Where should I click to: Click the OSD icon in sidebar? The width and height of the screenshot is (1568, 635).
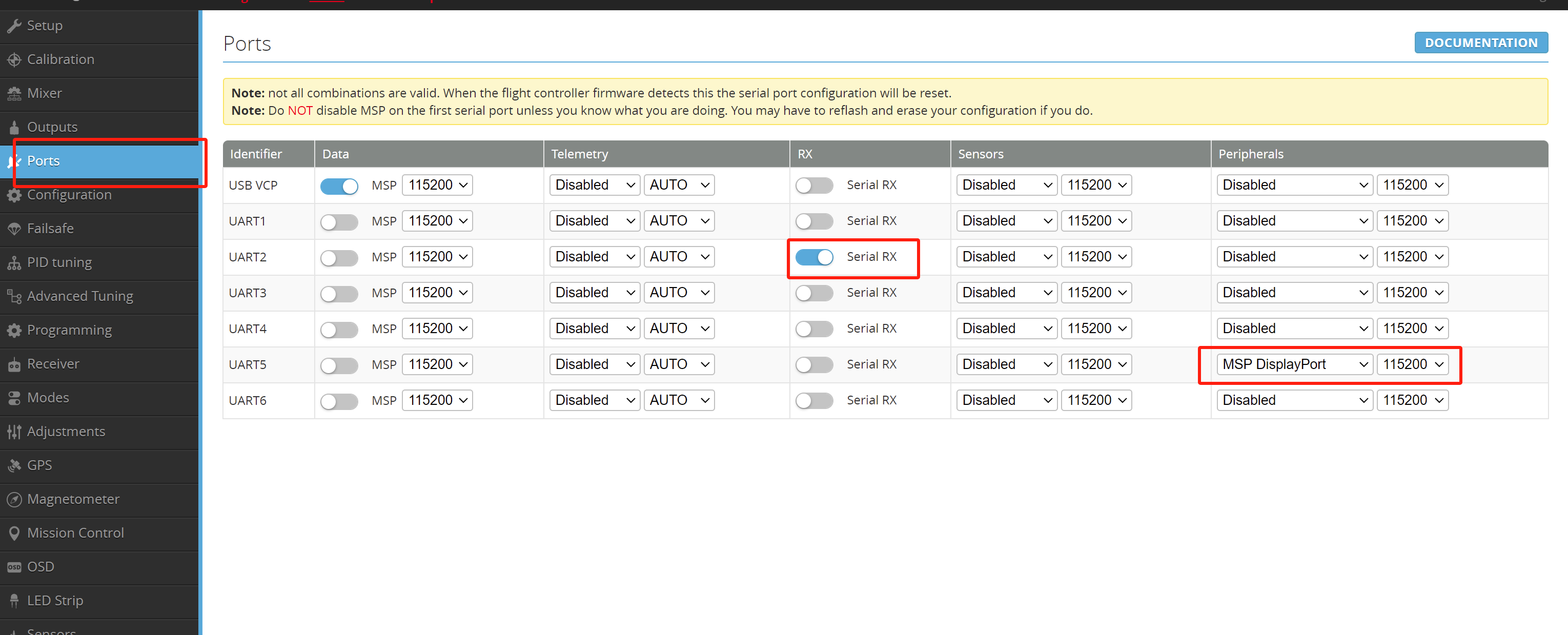14,567
